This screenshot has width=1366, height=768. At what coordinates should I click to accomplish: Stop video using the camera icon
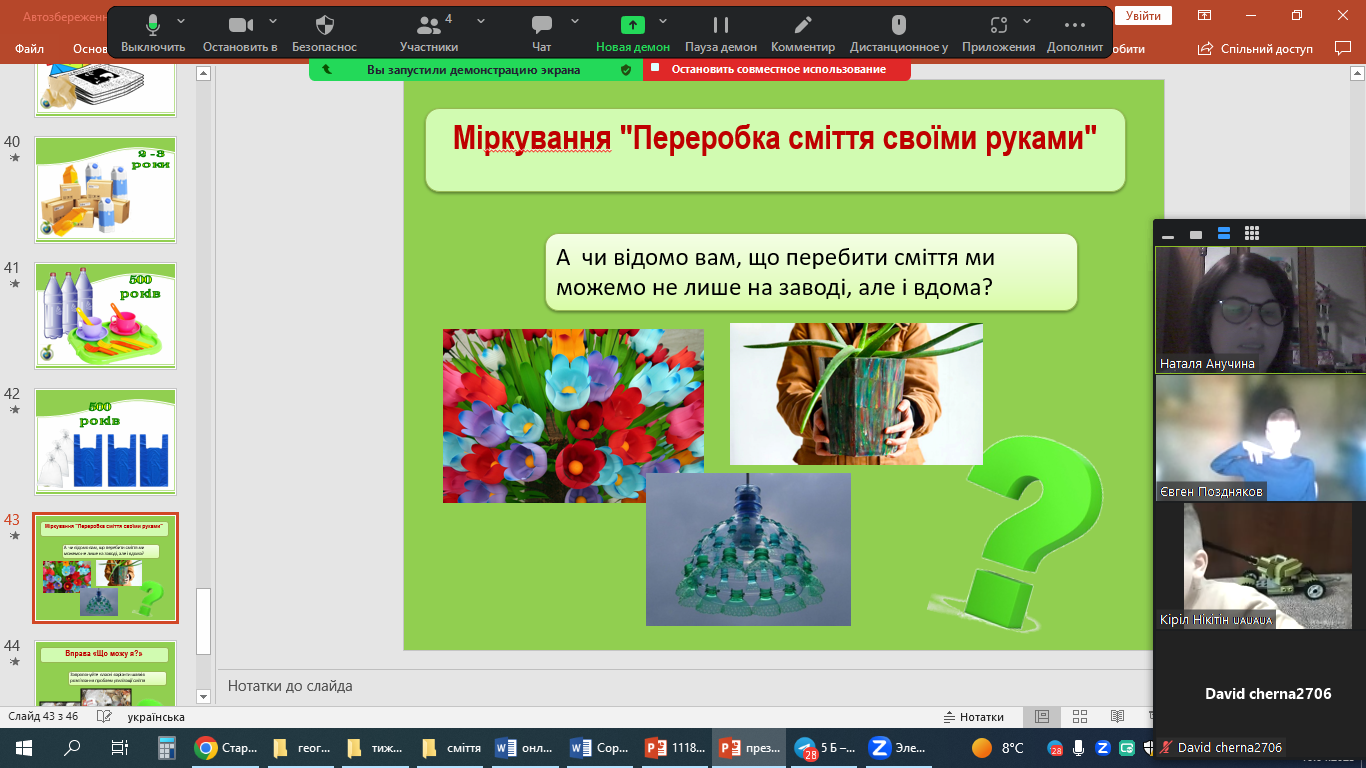(240, 26)
